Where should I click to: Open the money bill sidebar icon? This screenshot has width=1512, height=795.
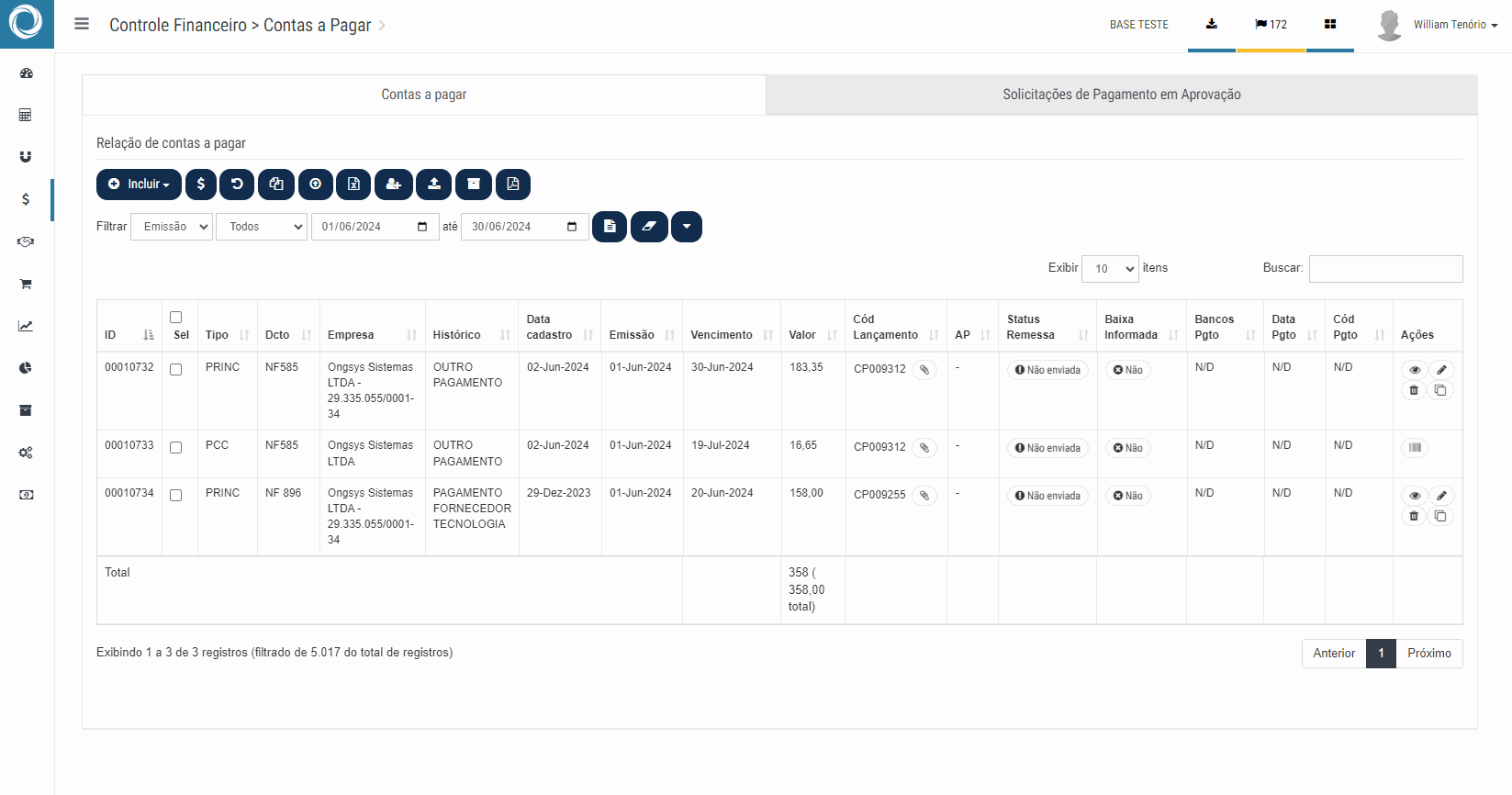point(26,495)
